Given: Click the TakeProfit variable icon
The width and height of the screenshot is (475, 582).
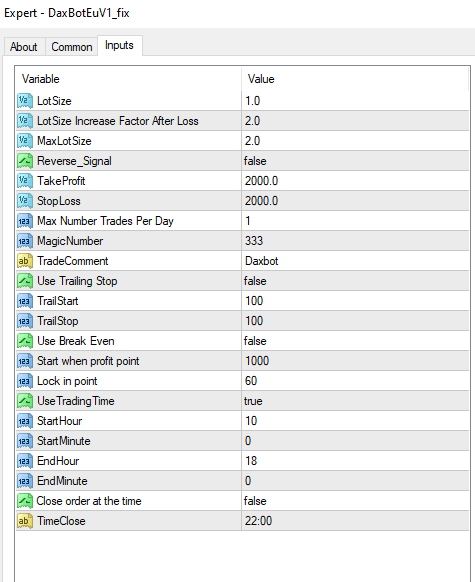Looking at the screenshot, I should 24,181.
